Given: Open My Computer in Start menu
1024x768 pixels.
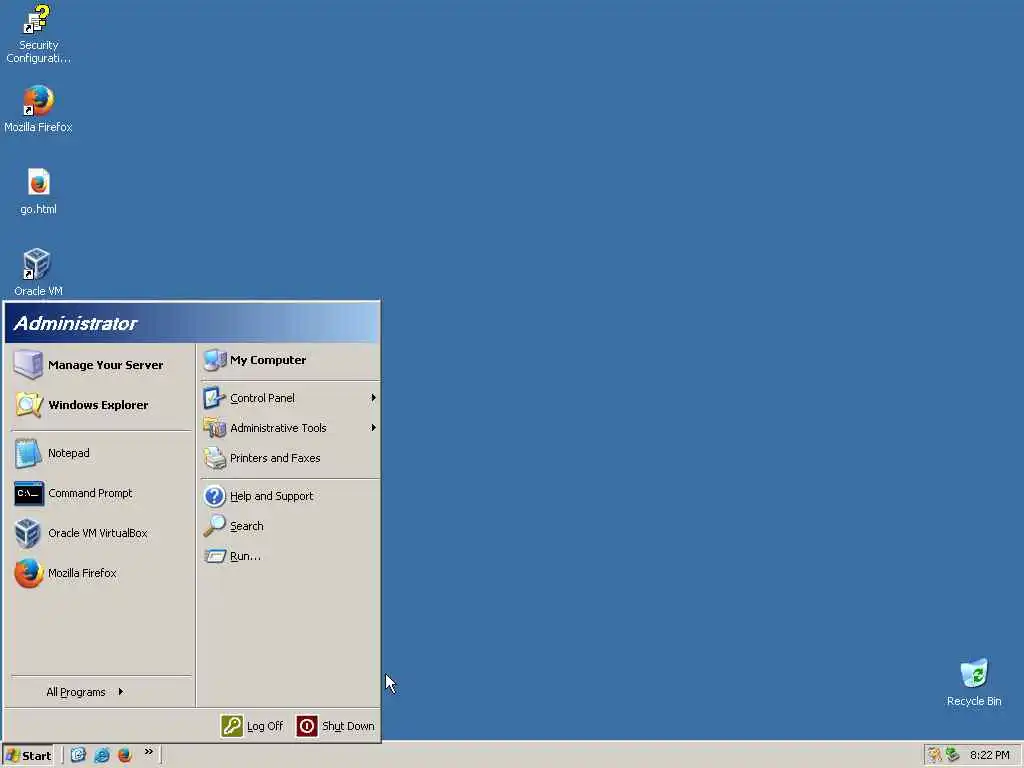Looking at the screenshot, I should click(x=289, y=360).
